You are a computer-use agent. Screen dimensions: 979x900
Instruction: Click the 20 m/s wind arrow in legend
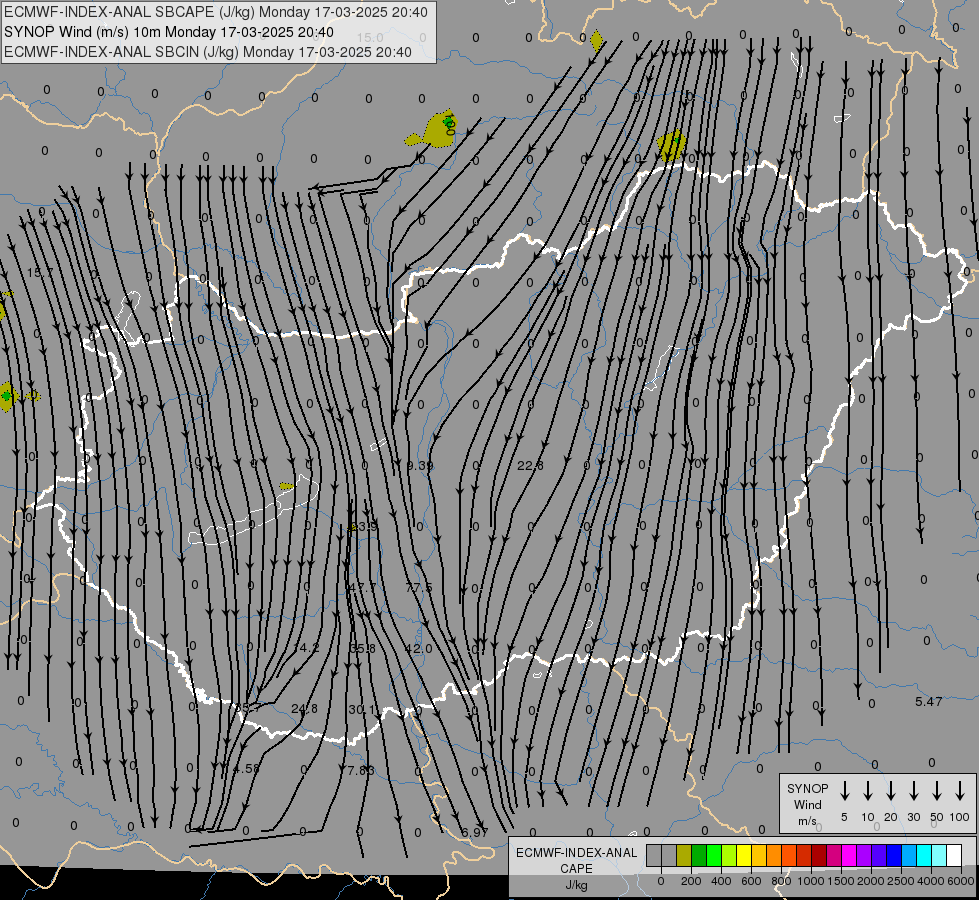point(891,791)
